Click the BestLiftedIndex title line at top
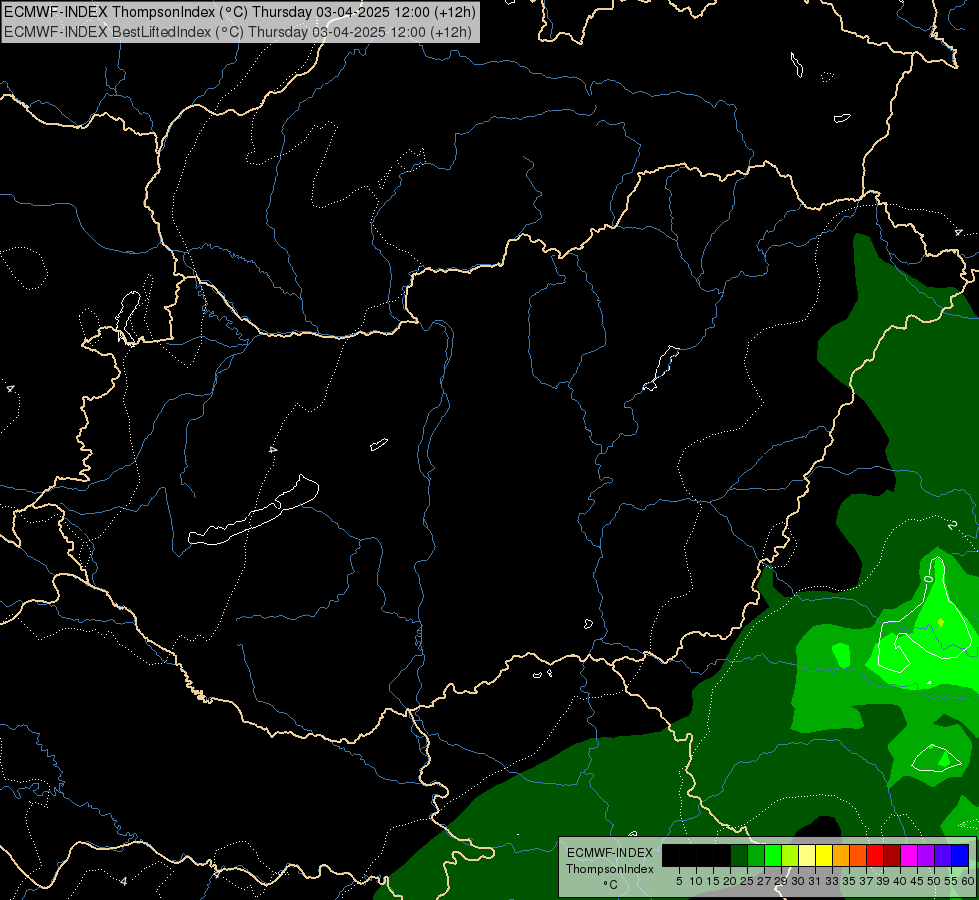Viewport: 979px width, 900px height. pos(238,32)
